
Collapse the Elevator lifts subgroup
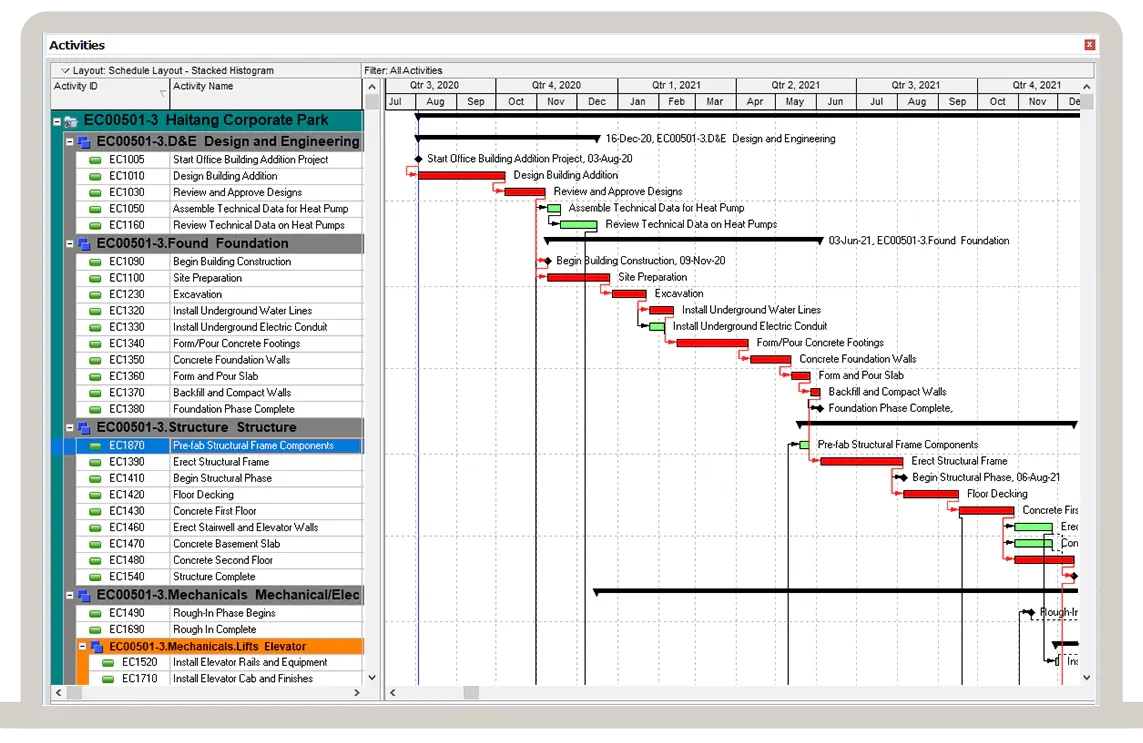(x=82, y=647)
